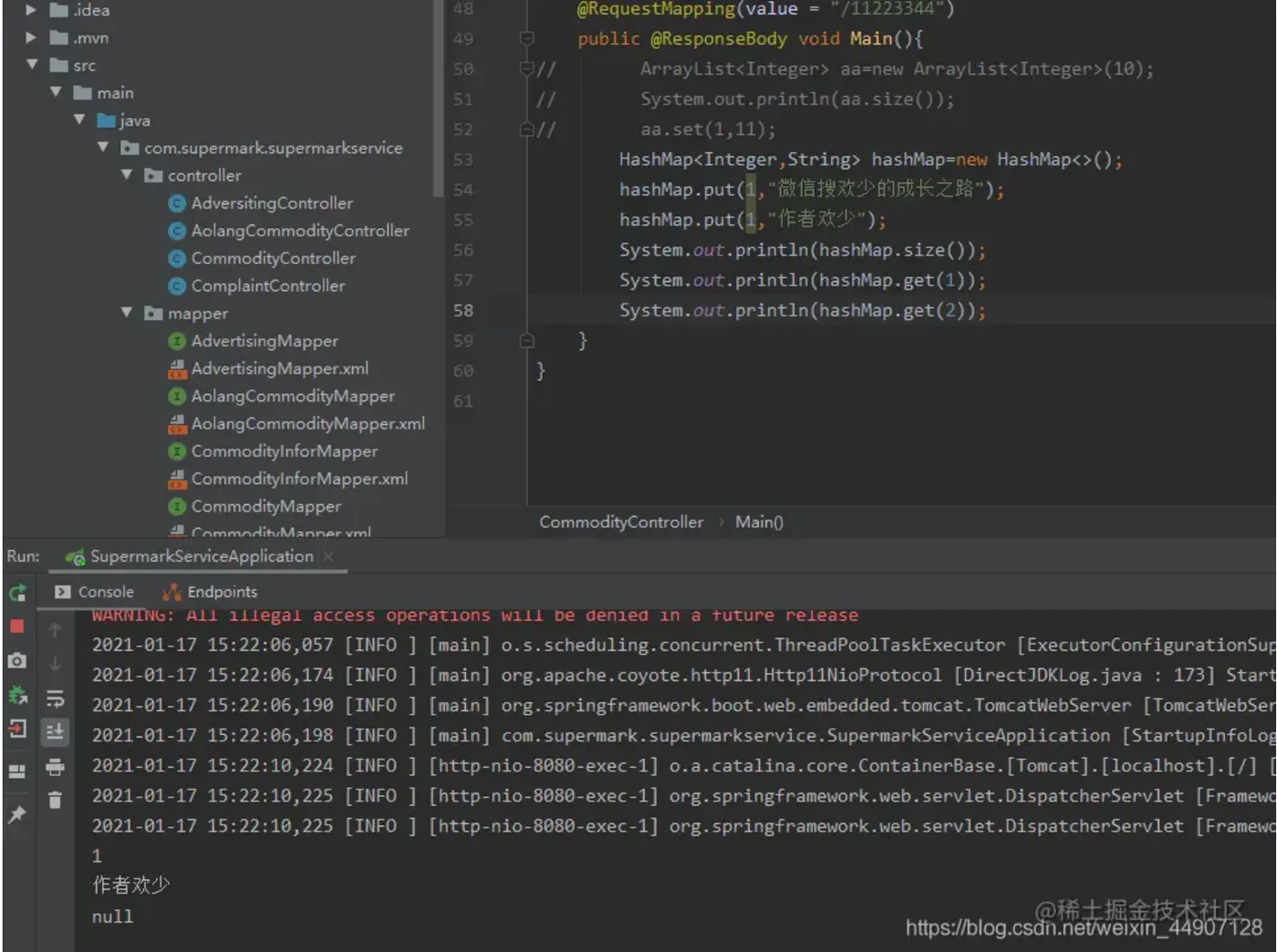Place cursor in hashMap.get(2) line
Image resolution: width=1277 pixels, height=952 pixels.
pos(802,310)
